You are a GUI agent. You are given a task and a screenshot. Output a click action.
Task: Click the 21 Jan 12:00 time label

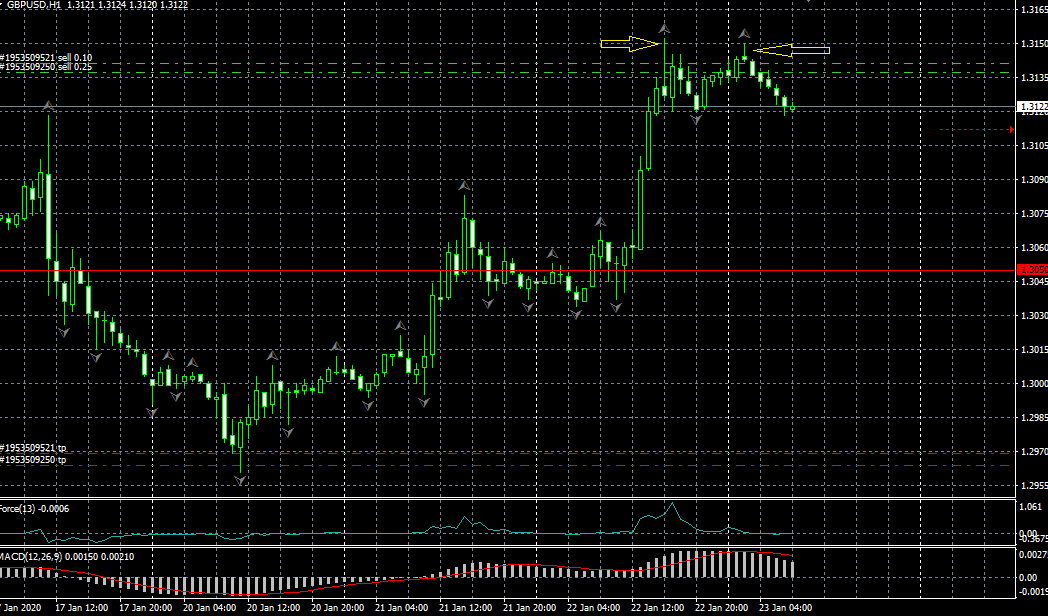466,608
